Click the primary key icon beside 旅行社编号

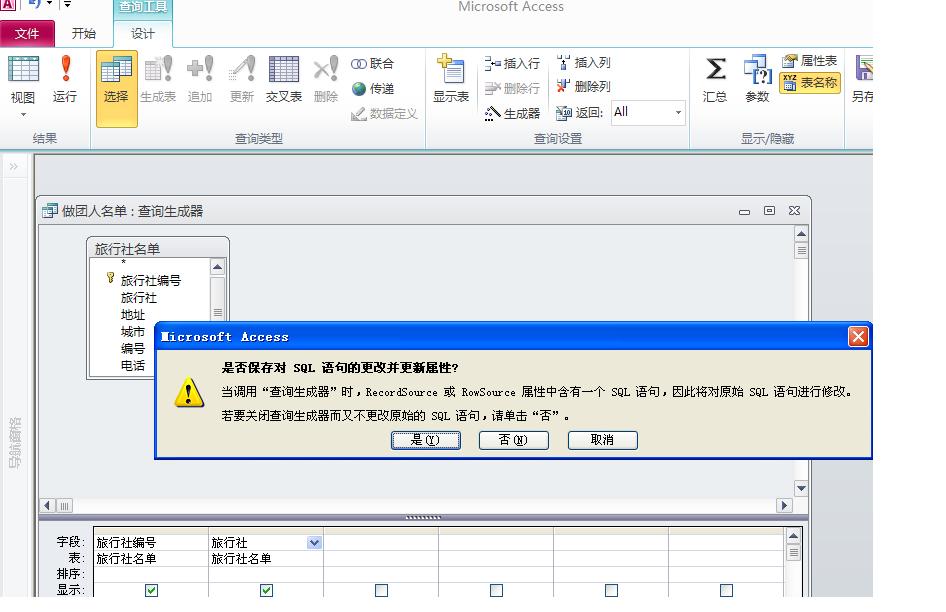click(x=110, y=278)
